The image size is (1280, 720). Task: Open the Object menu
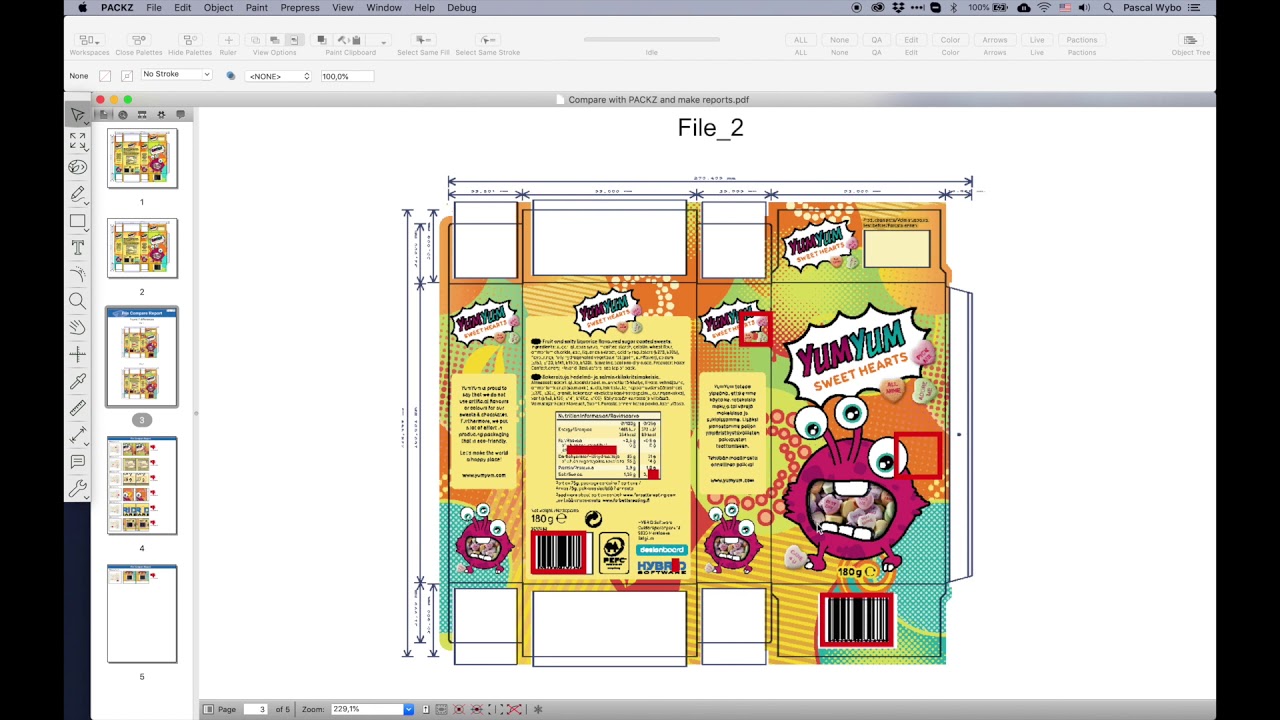[x=218, y=8]
